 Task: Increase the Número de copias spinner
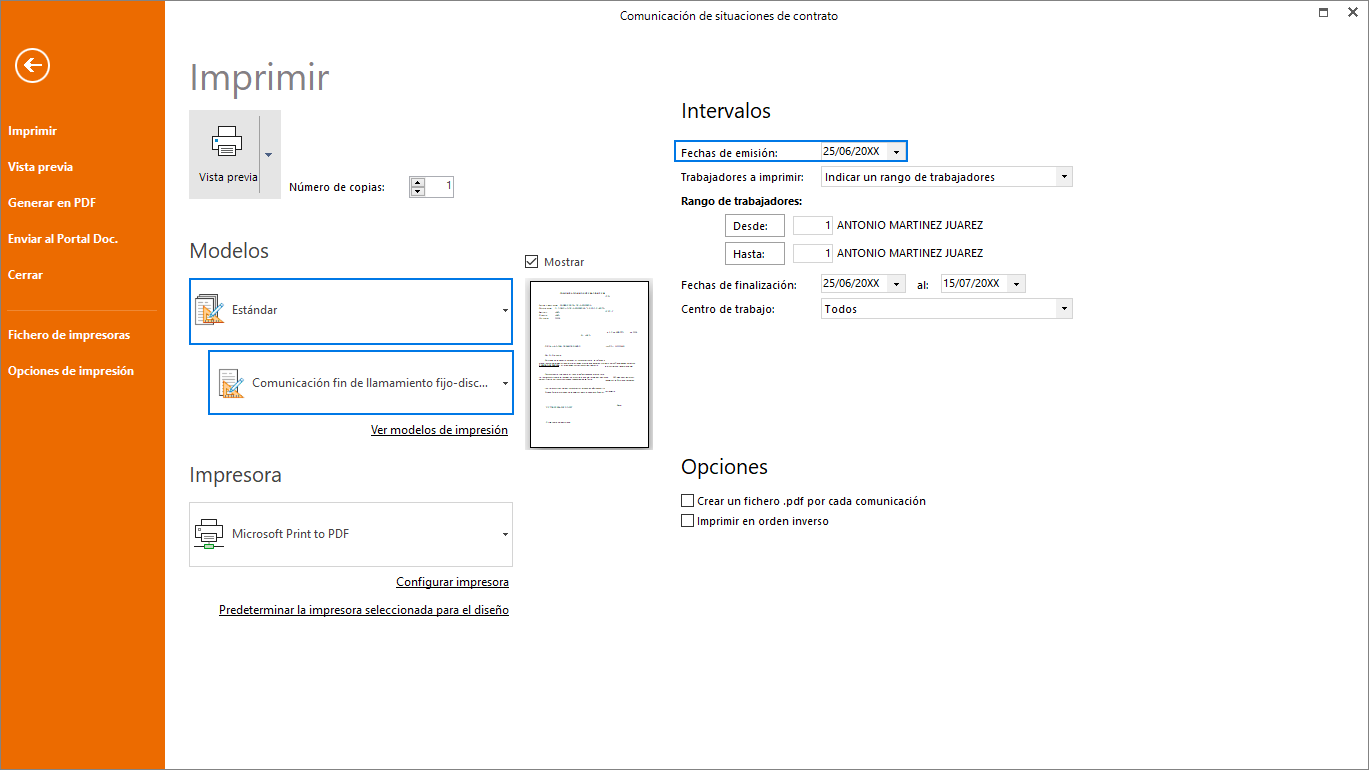coord(418,182)
